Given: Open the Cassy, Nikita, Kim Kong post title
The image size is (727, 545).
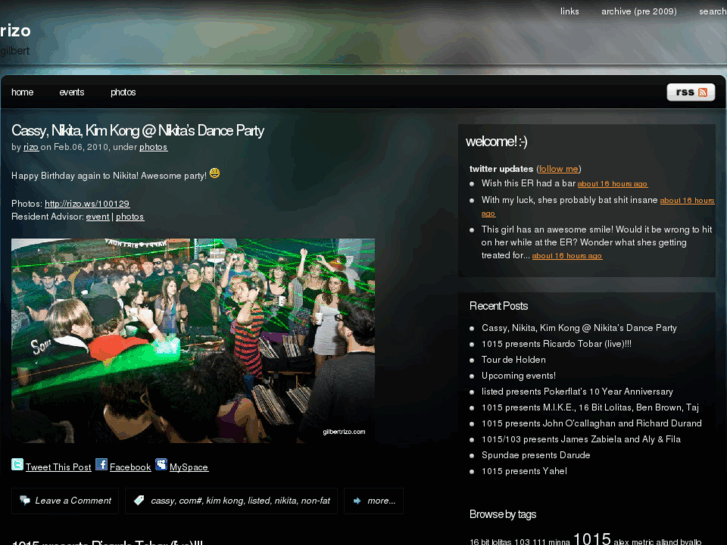Looking at the screenshot, I should (x=138, y=130).
